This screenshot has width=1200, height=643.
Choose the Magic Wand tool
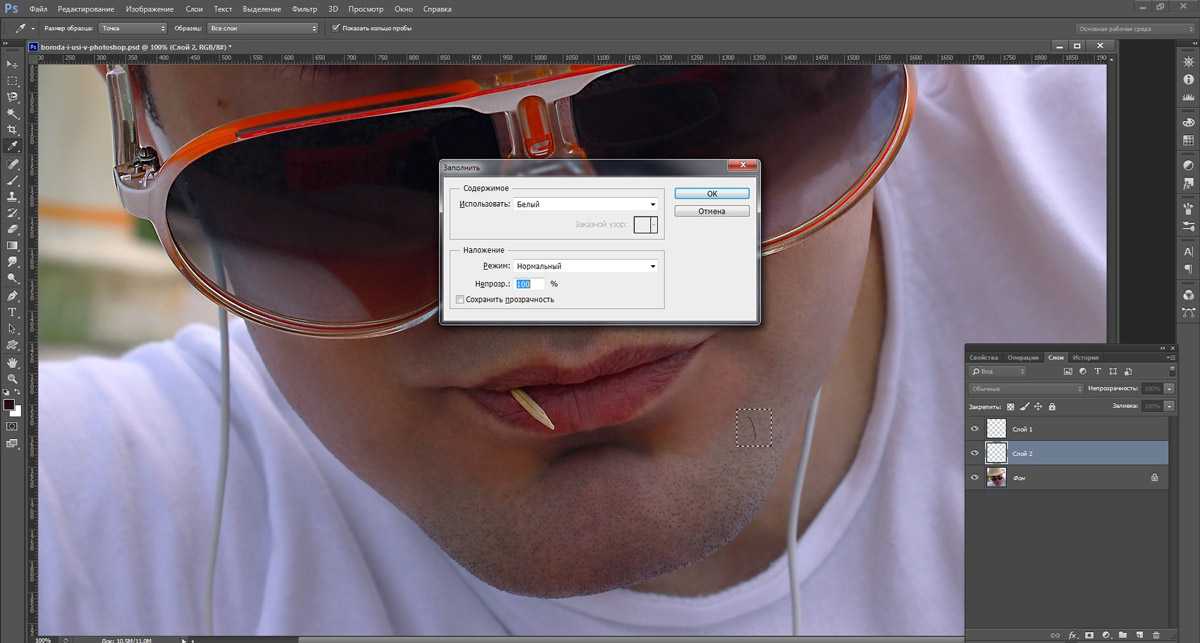point(13,113)
